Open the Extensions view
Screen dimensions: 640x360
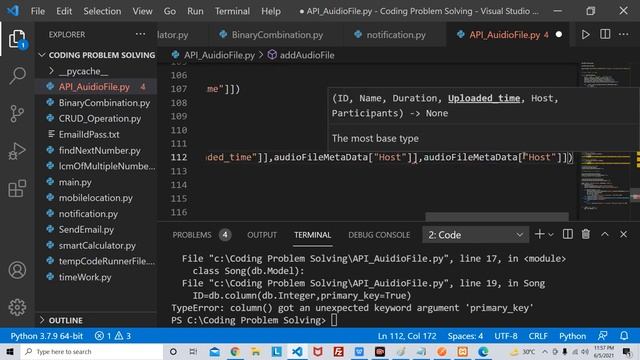coord(17,189)
